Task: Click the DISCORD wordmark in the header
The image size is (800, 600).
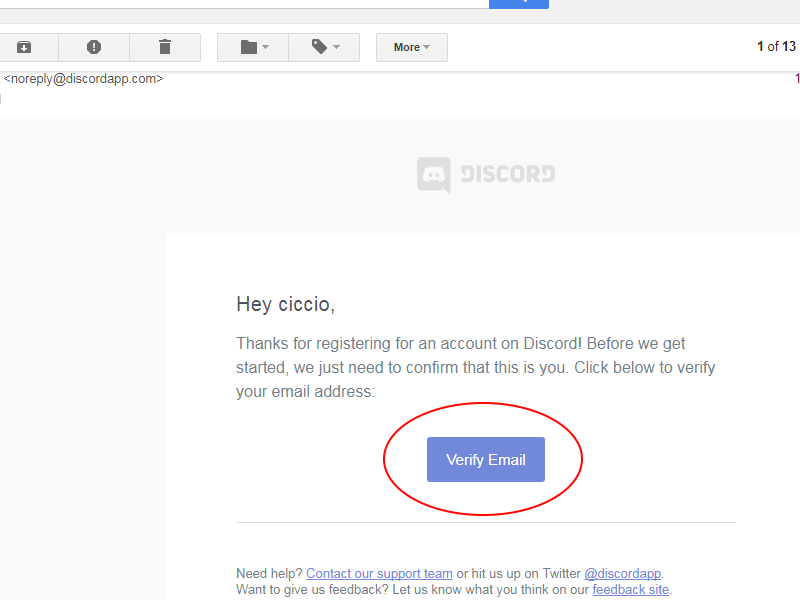Action: [508, 174]
